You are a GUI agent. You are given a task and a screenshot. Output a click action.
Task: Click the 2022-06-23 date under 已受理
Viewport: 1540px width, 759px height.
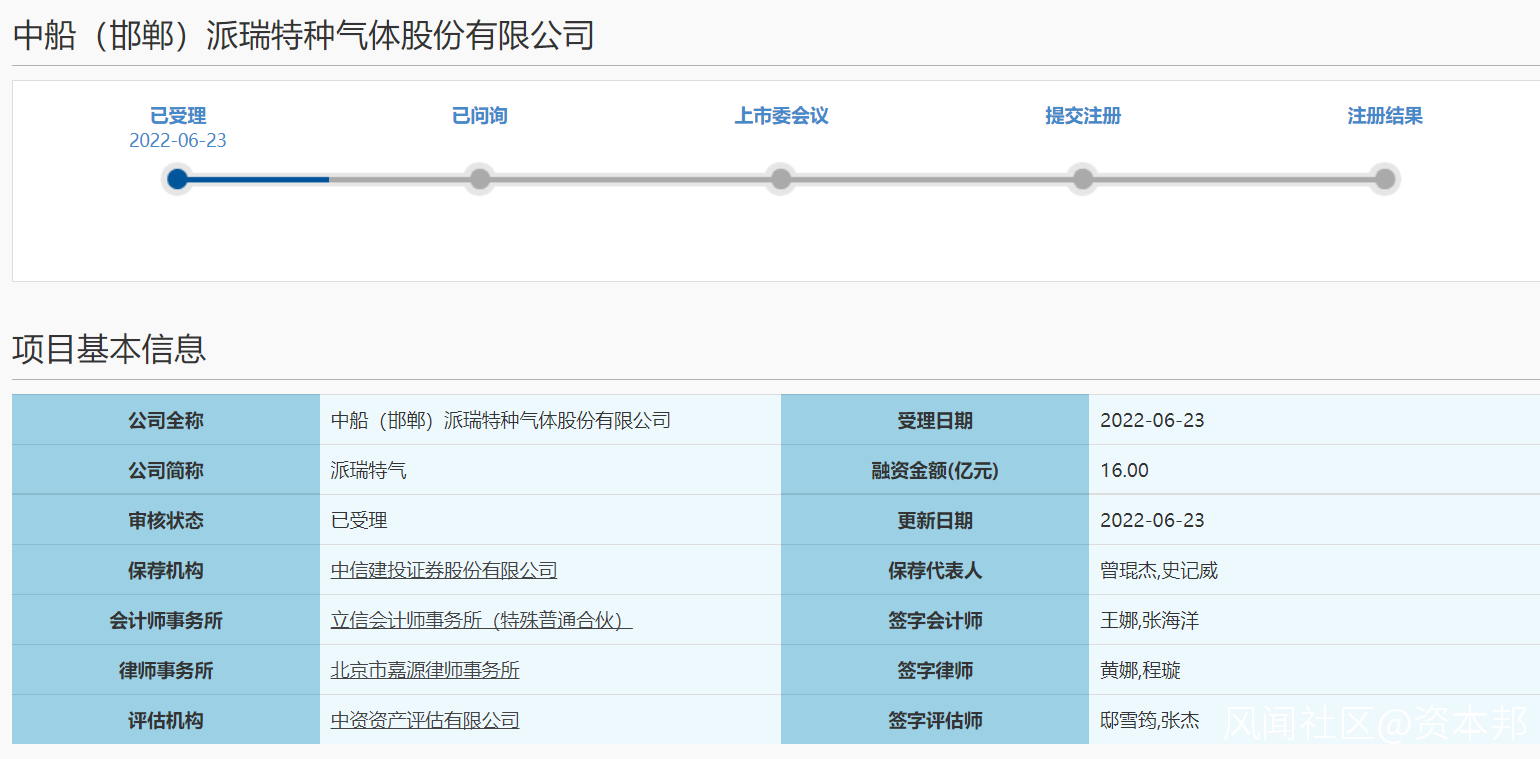click(178, 141)
